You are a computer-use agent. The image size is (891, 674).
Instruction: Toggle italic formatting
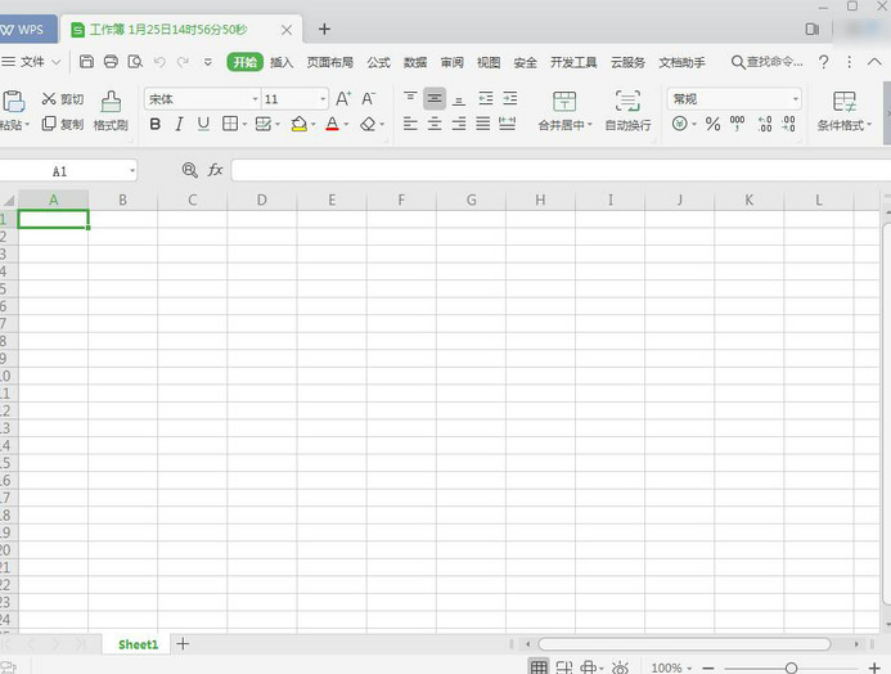tap(179, 124)
